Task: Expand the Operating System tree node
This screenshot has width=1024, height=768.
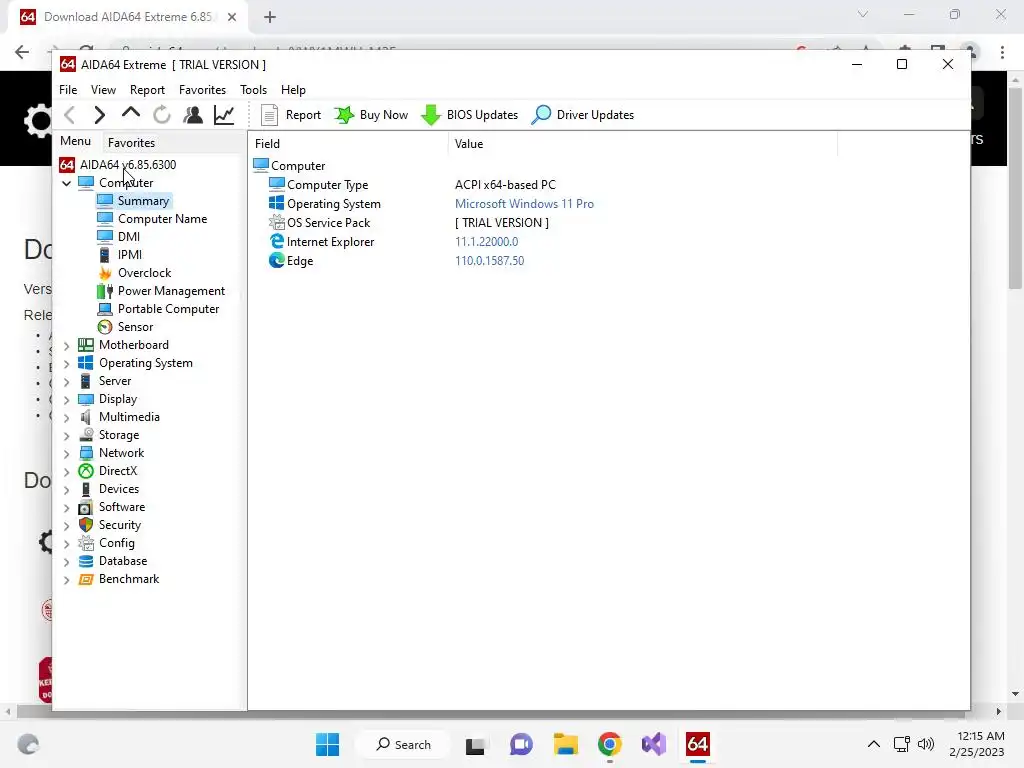Action: tap(67, 363)
